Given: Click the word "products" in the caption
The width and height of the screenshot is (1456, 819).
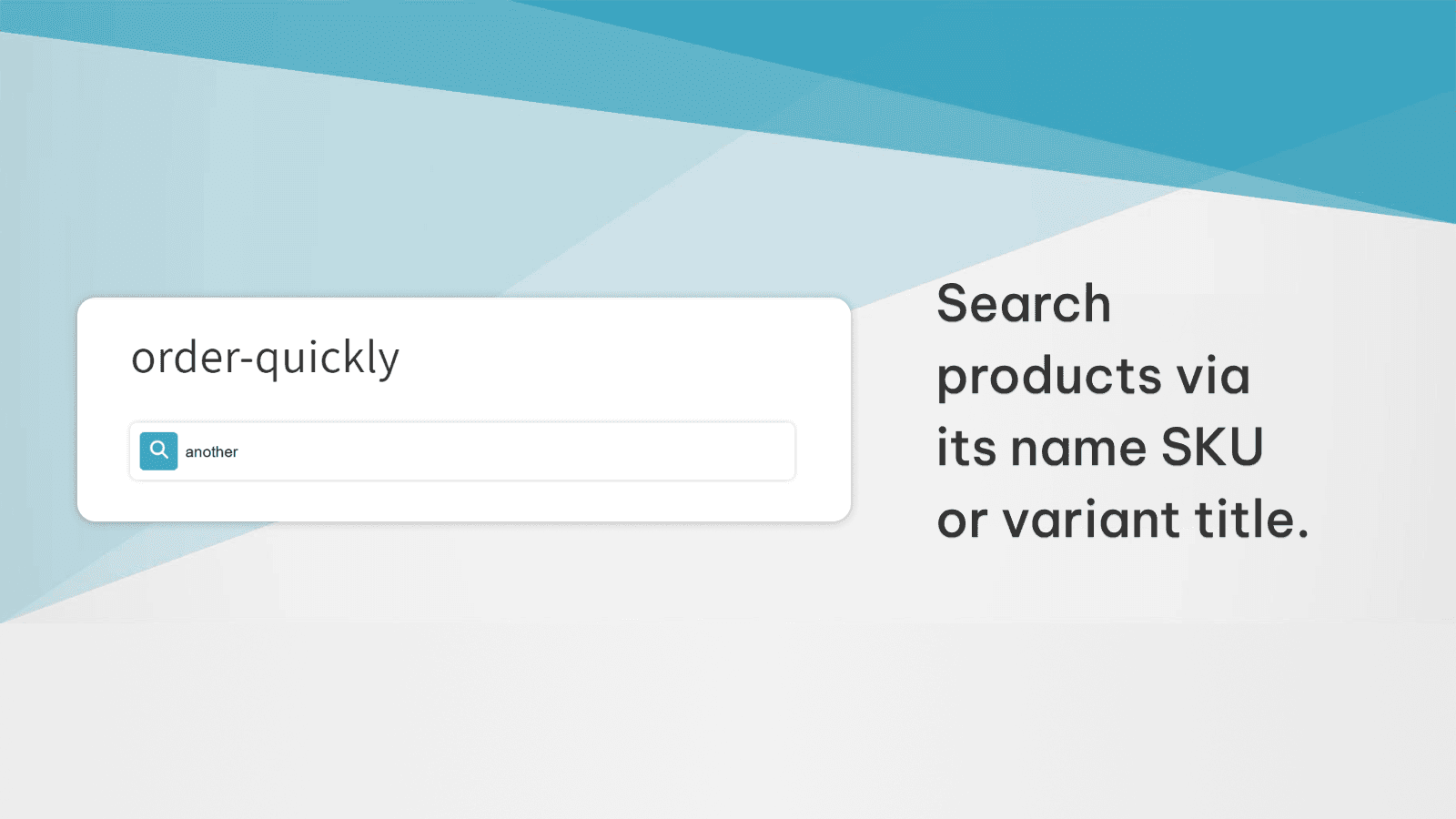Looking at the screenshot, I should point(1049,378).
